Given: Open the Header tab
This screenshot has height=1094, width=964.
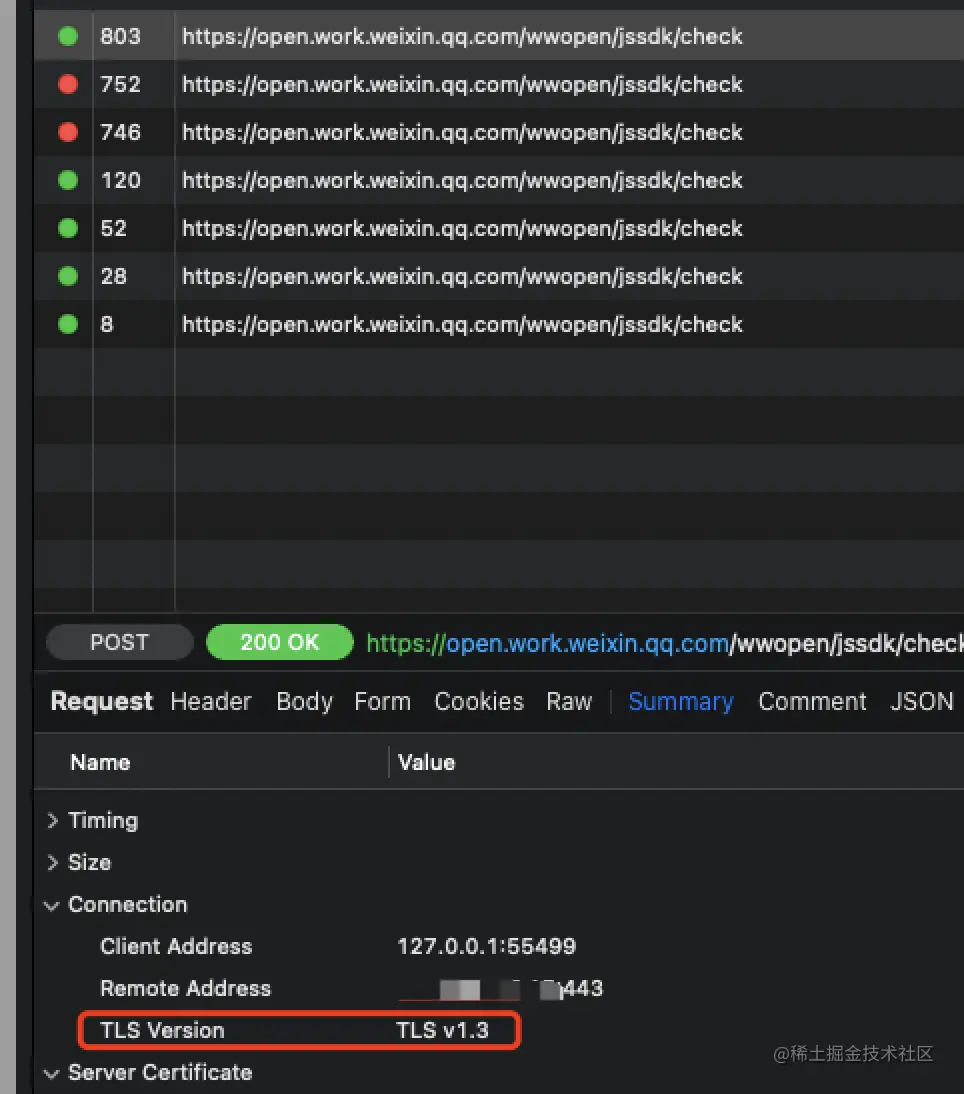Looking at the screenshot, I should [211, 702].
